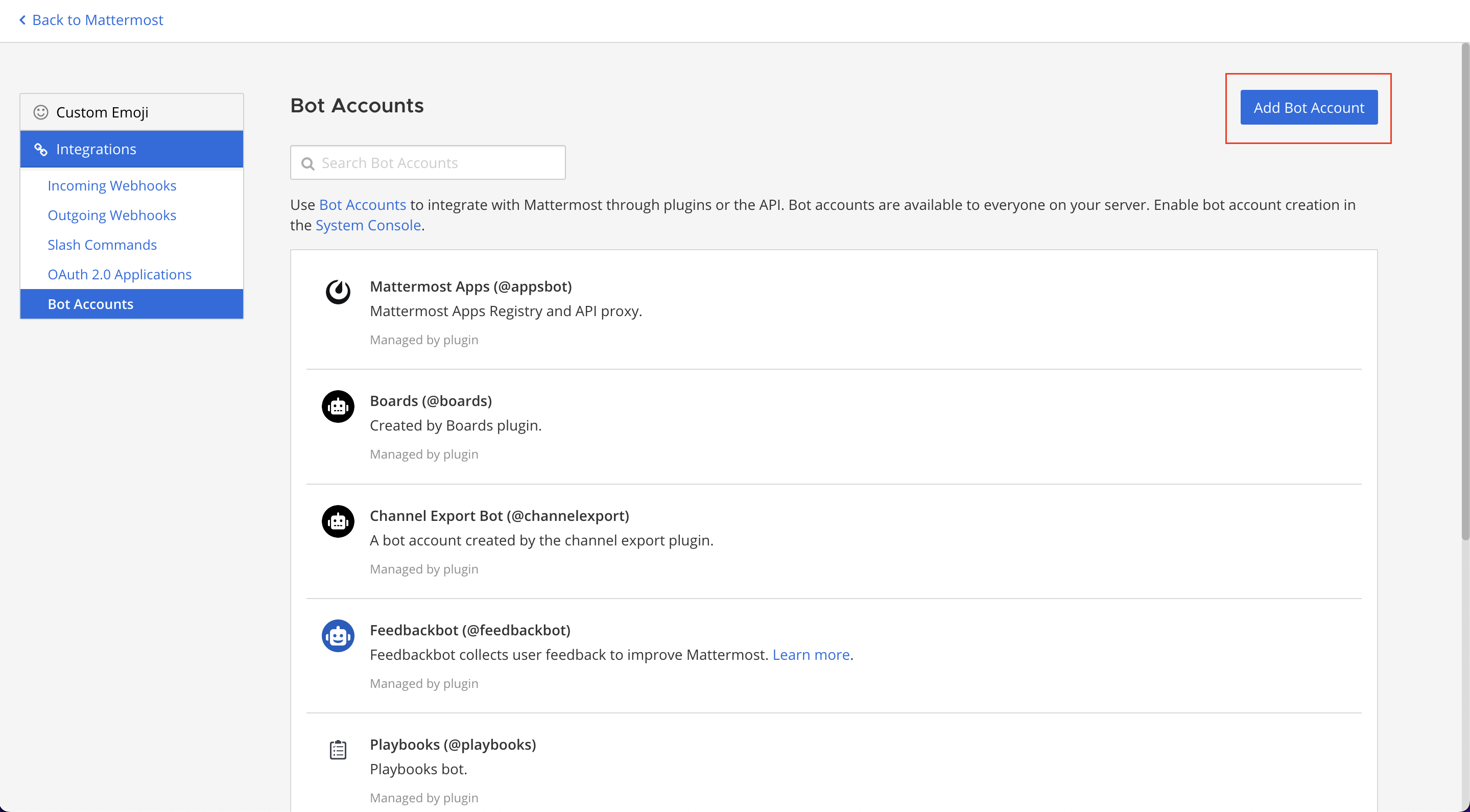Screen dimensions: 1470x812
Task: Click the vertical scrollbar on the right
Action: (x=1465, y=291)
